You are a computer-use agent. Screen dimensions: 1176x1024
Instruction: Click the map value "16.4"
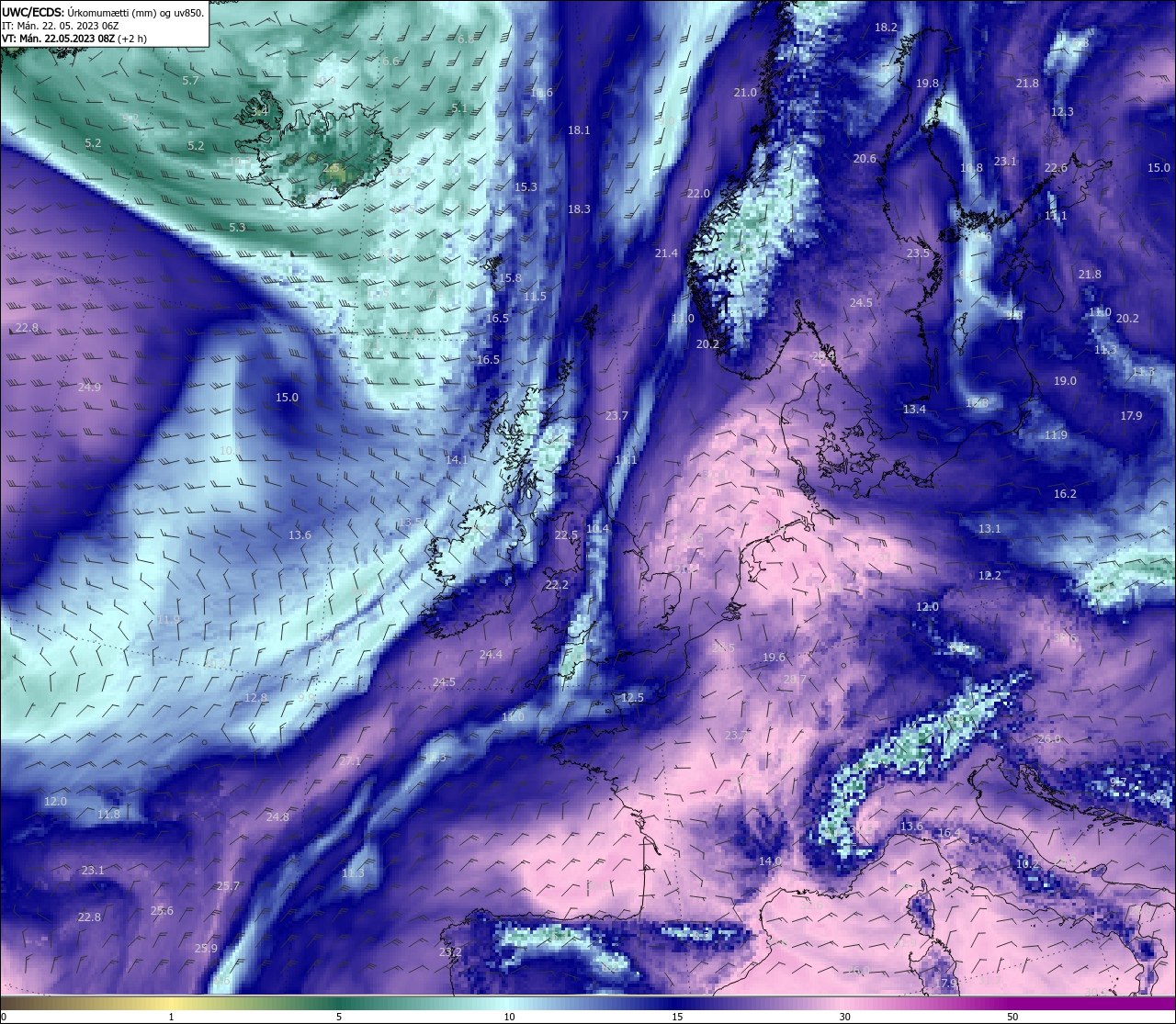pos(948,834)
